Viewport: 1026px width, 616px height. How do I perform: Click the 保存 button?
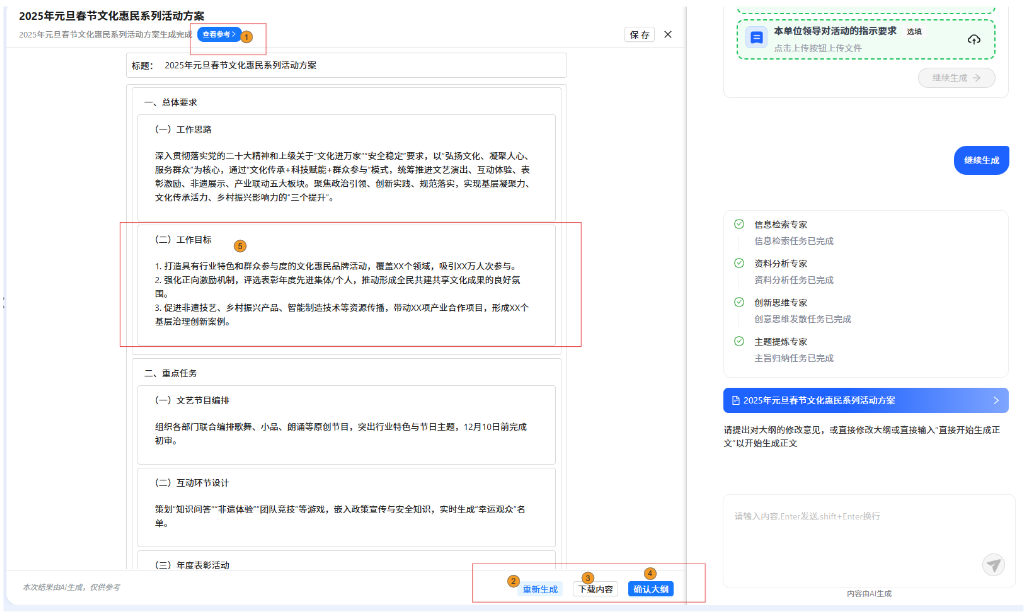point(639,35)
